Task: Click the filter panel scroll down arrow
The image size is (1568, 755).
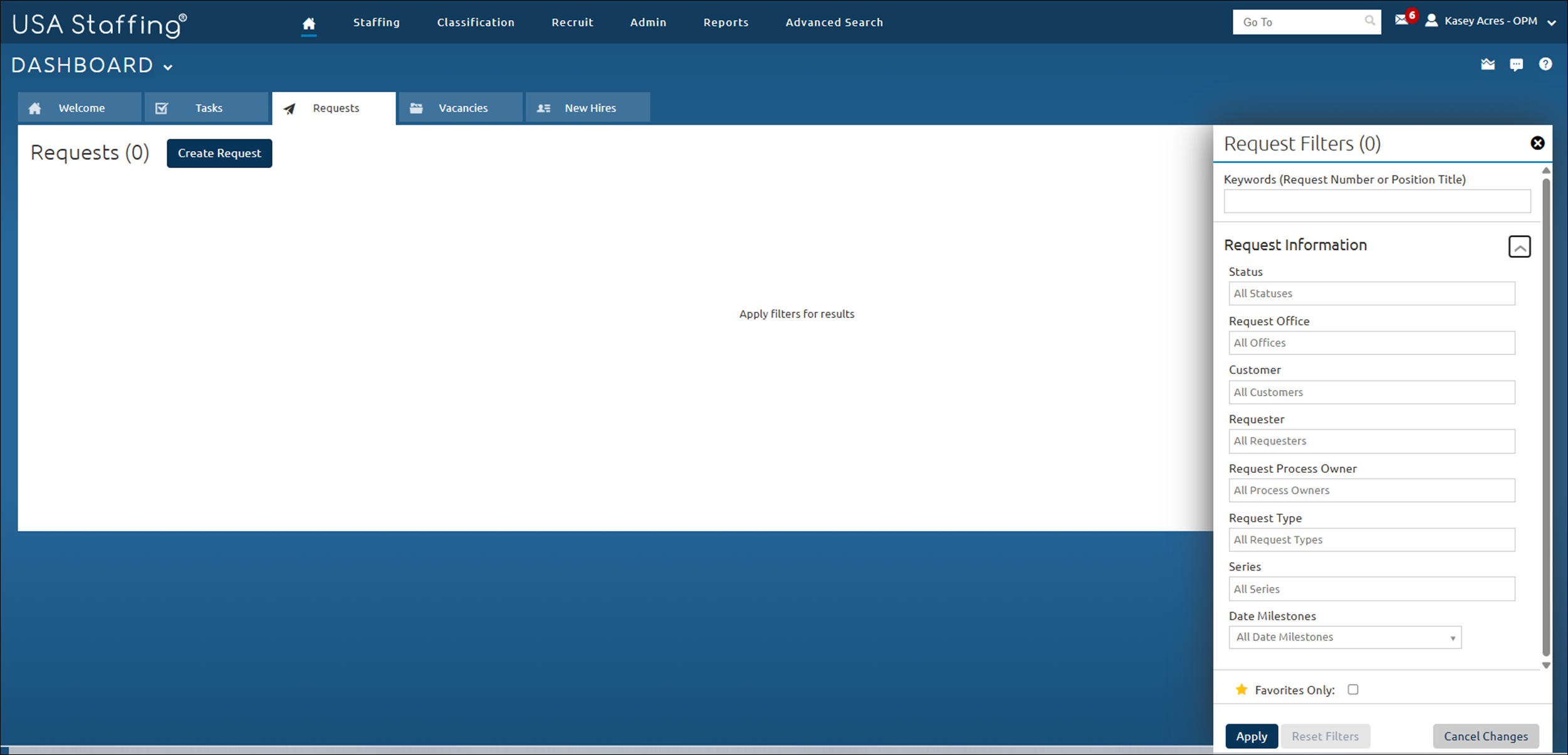Action: coord(1546,665)
